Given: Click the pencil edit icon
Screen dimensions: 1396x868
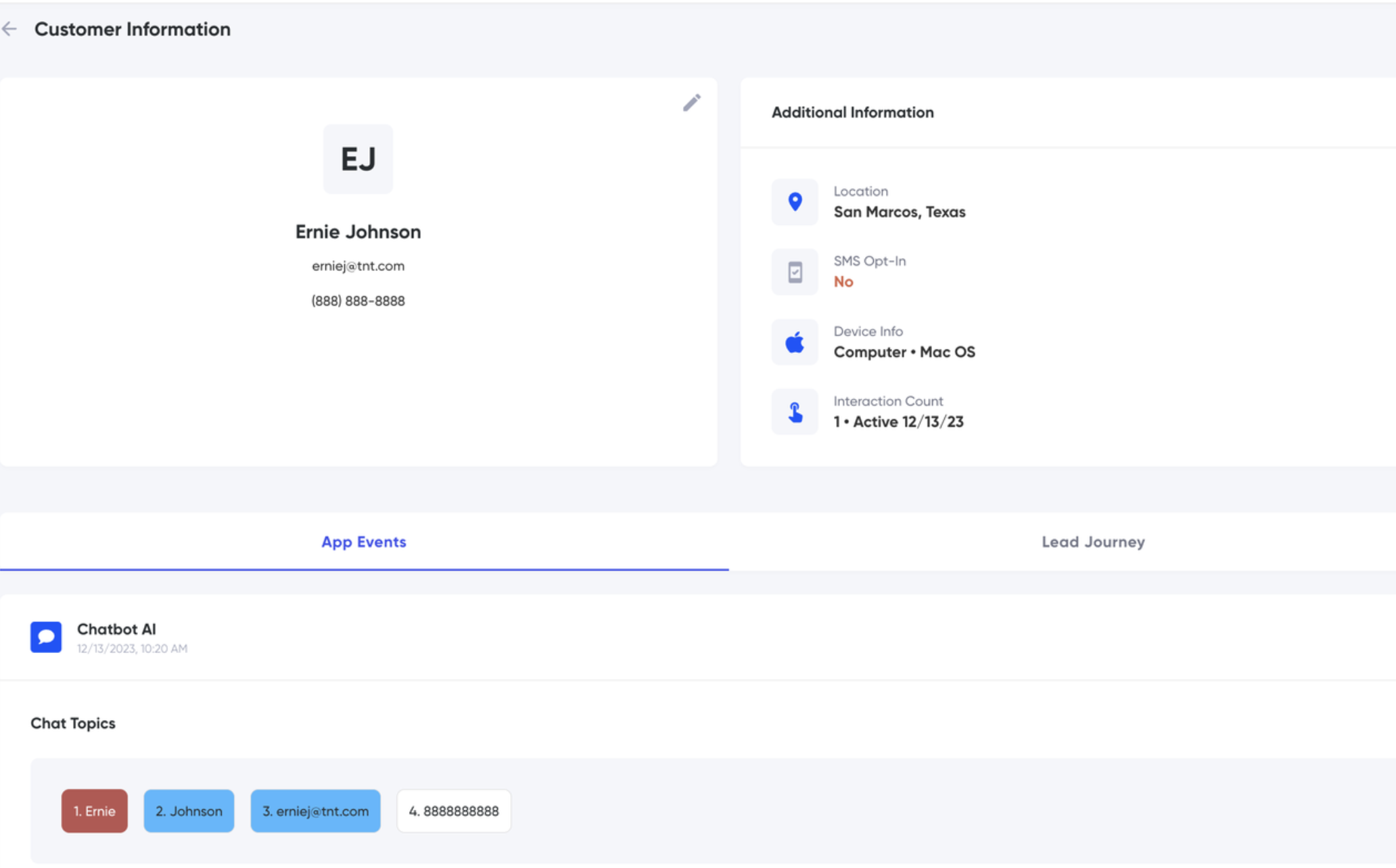Looking at the screenshot, I should pyautogui.click(x=691, y=103).
